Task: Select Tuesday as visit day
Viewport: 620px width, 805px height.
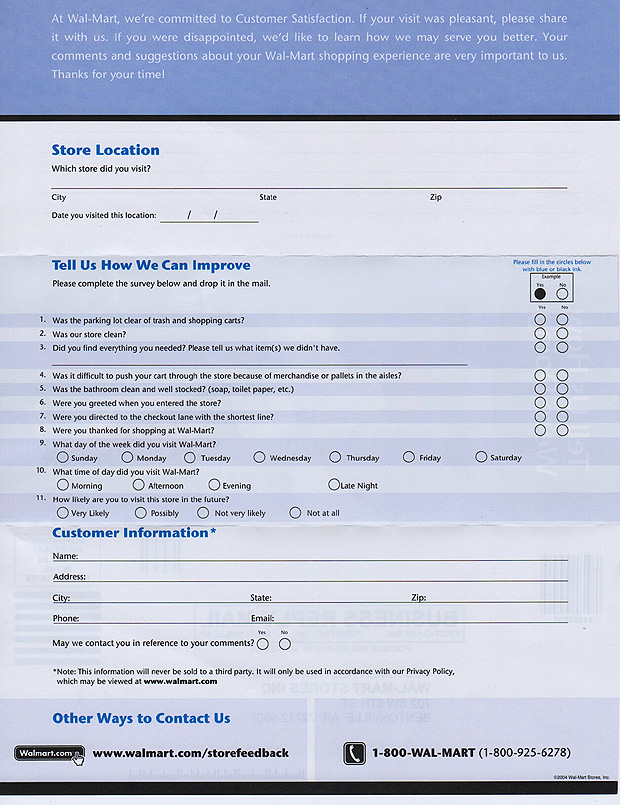Action: (190, 457)
